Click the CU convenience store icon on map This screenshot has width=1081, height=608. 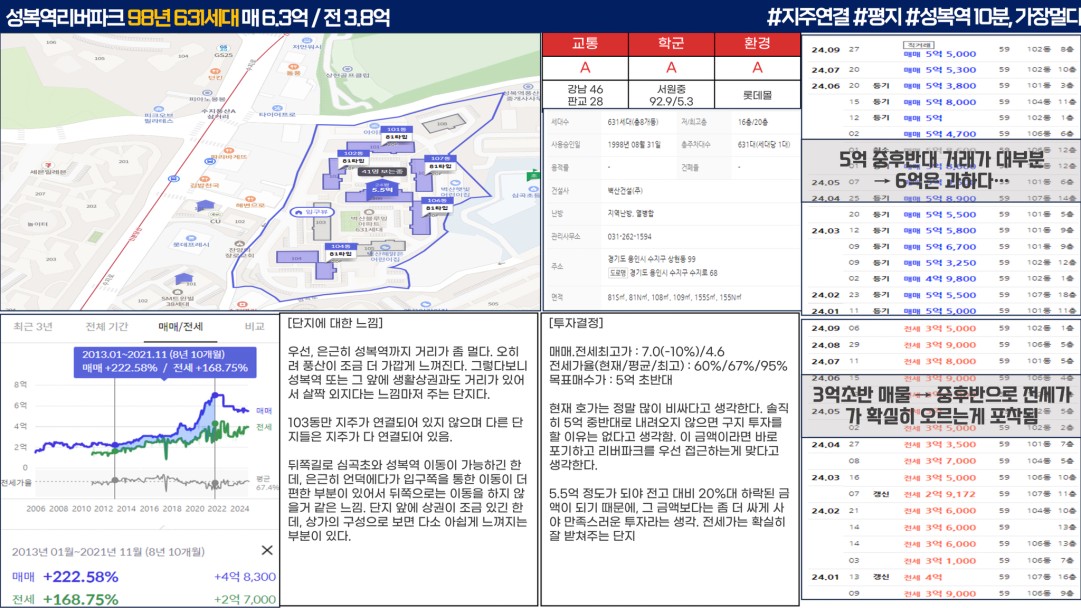click(215, 213)
